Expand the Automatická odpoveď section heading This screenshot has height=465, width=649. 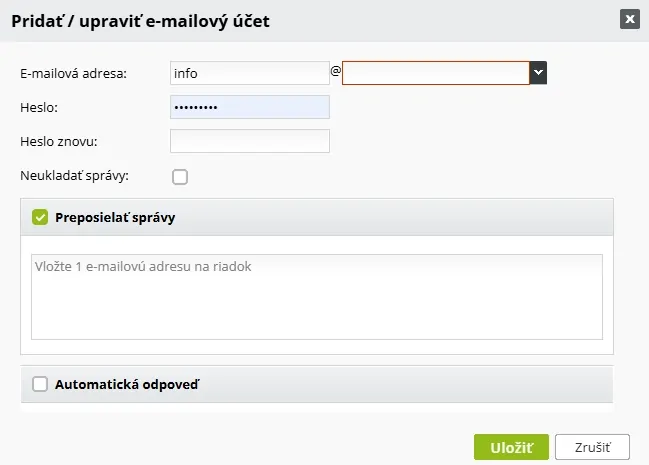click(x=127, y=385)
